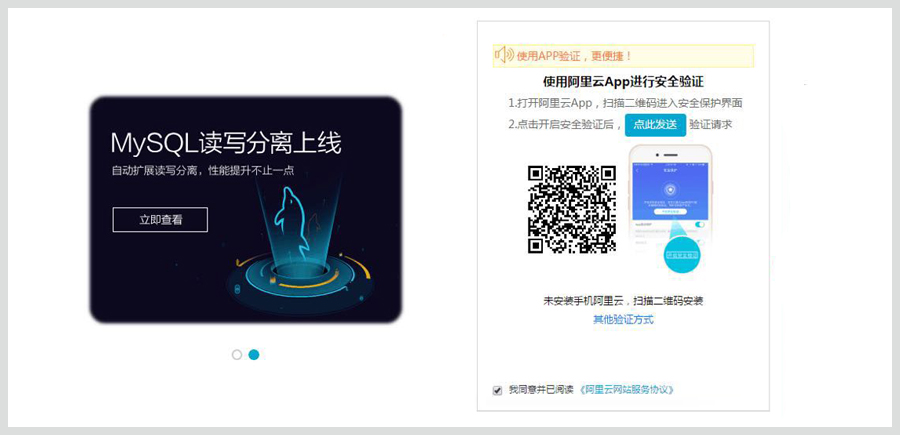Click the round teal callout badge under the phone
Image resolution: width=900 pixels, height=436 pixels.
tap(682, 254)
